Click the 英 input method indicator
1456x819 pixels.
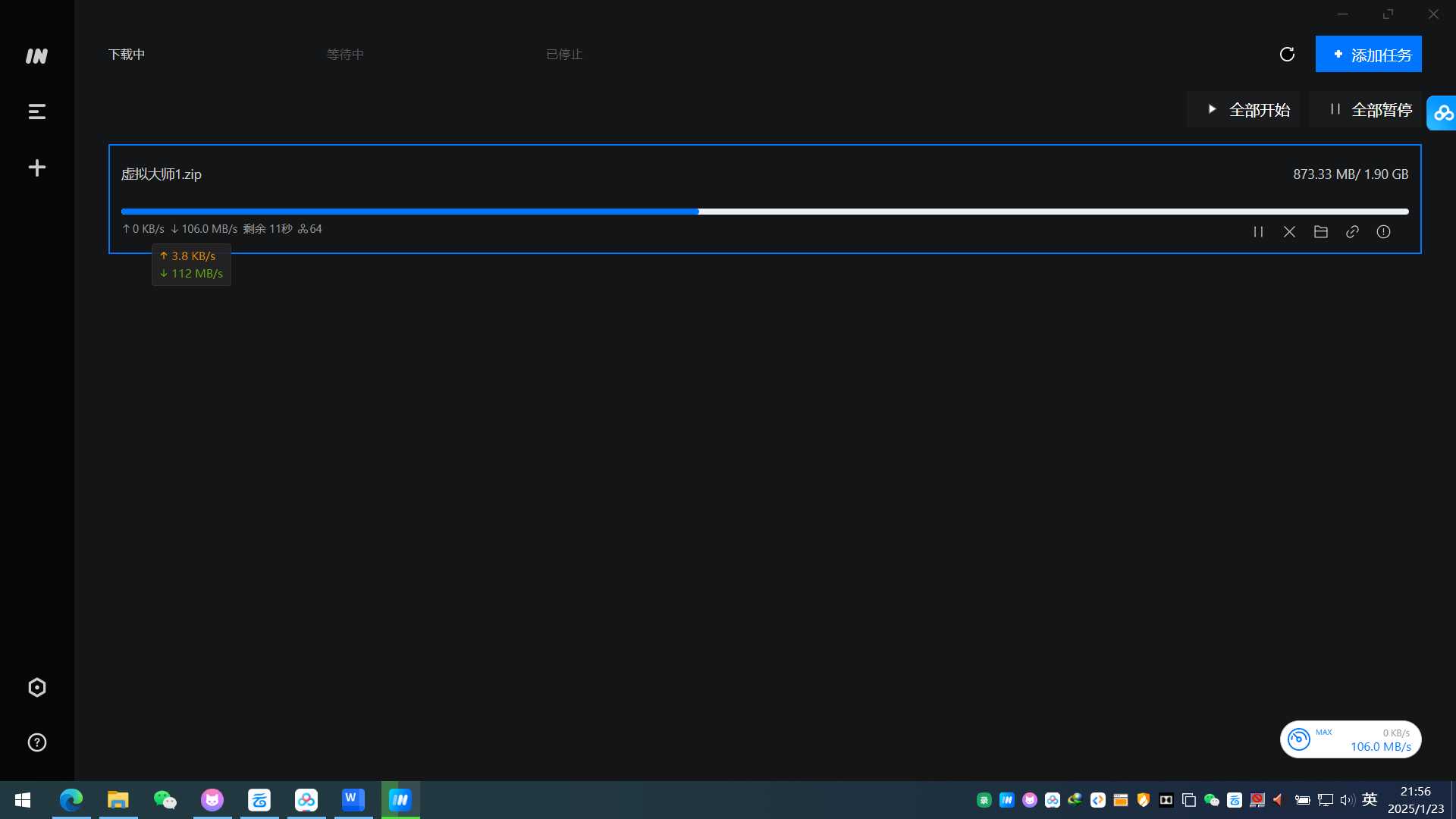pyautogui.click(x=1370, y=799)
